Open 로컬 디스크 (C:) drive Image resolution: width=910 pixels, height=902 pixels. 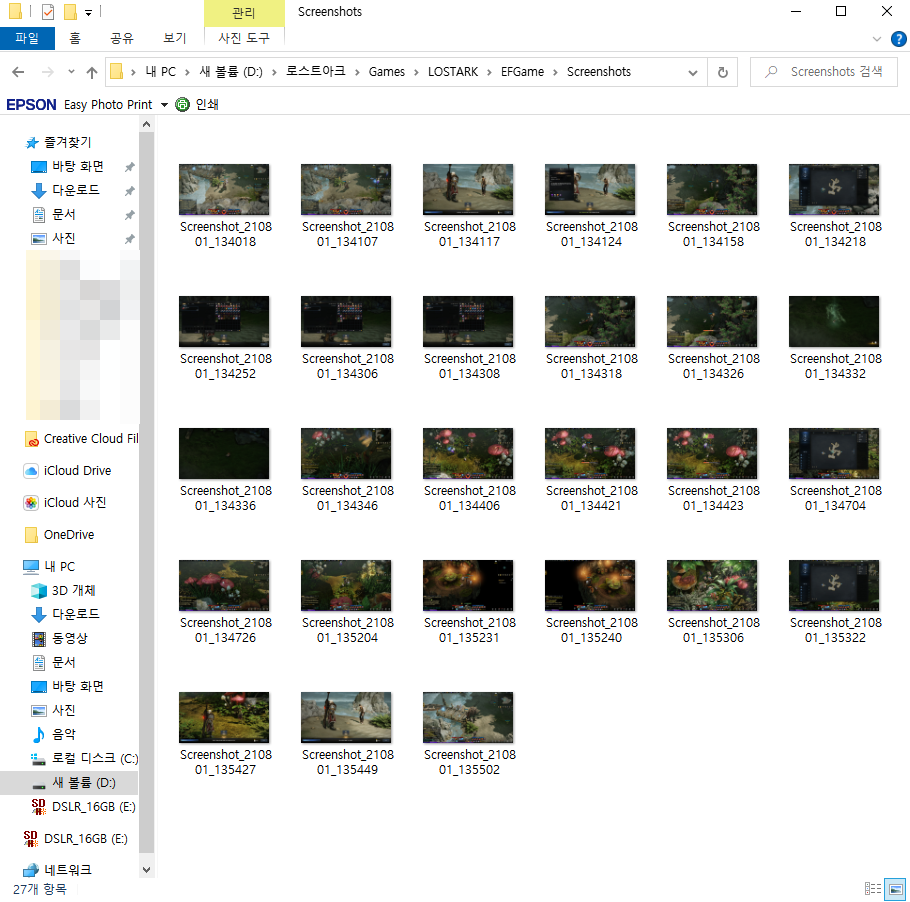click(x=84, y=759)
